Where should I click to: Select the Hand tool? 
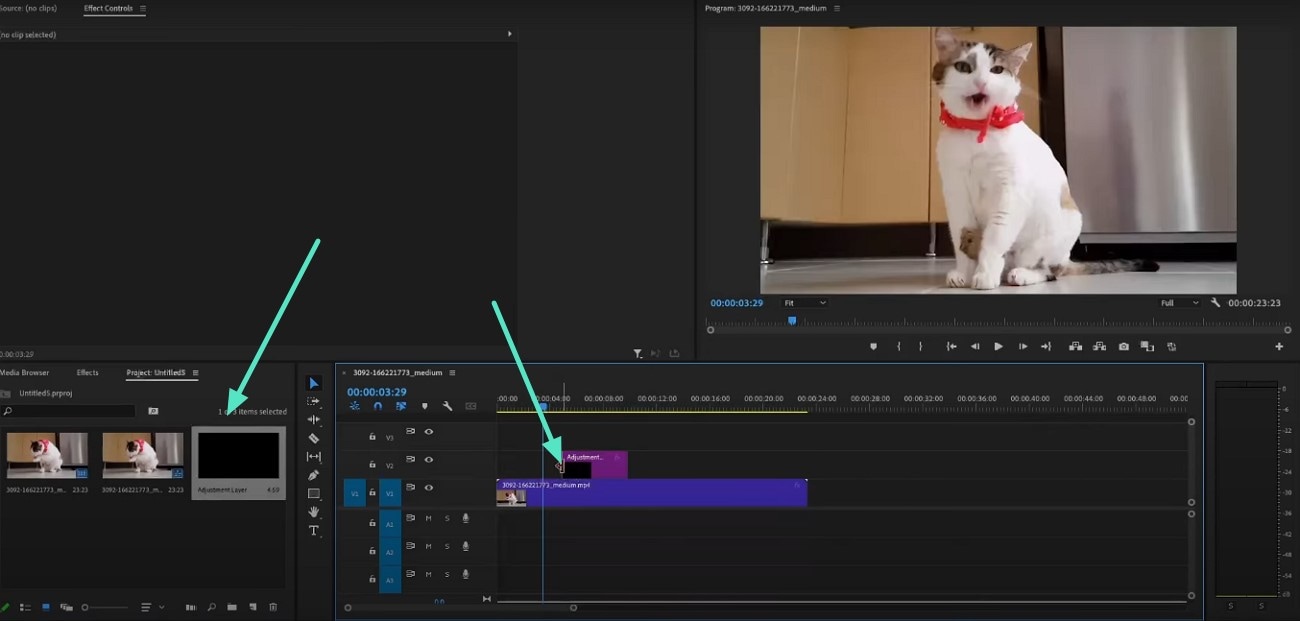[313, 512]
